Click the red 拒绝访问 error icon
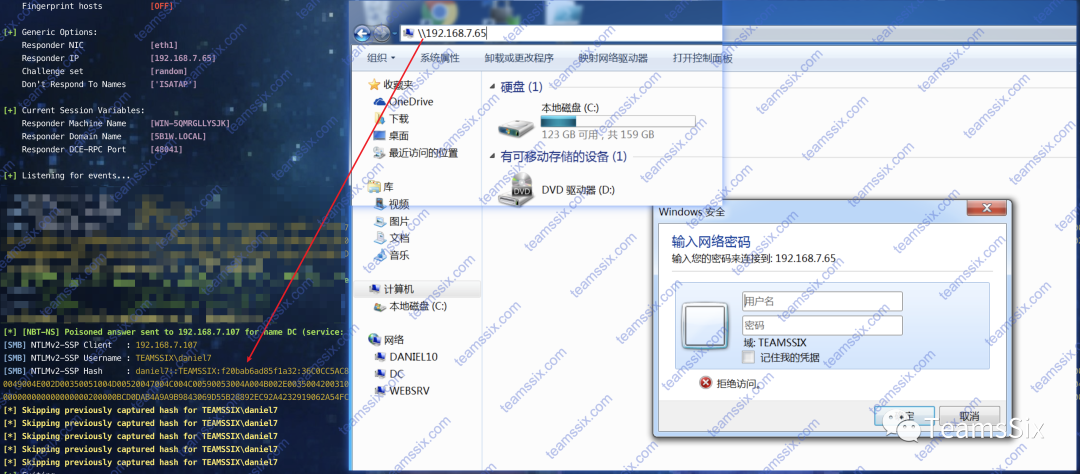1080x474 pixels. point(705,383)
